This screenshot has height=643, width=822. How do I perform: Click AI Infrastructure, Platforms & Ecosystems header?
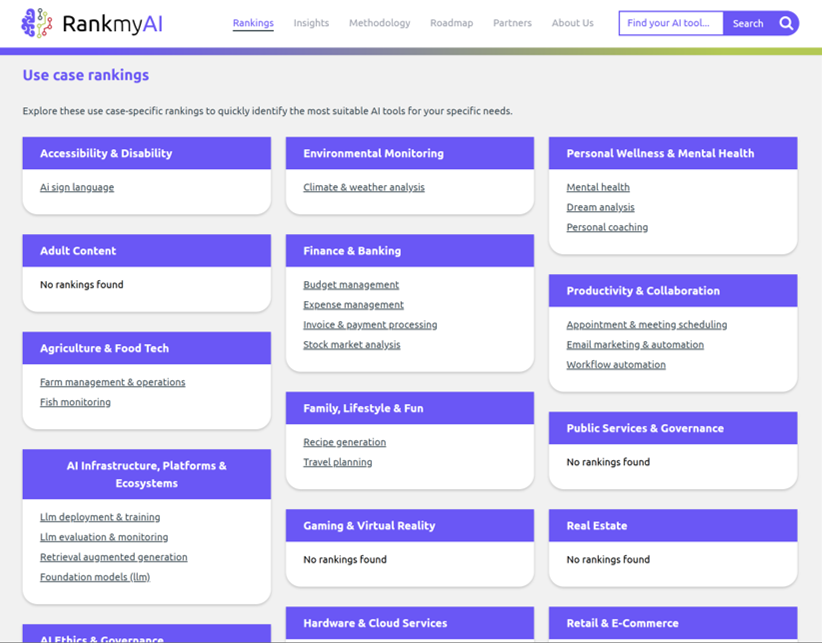click(x=147, y=474)
